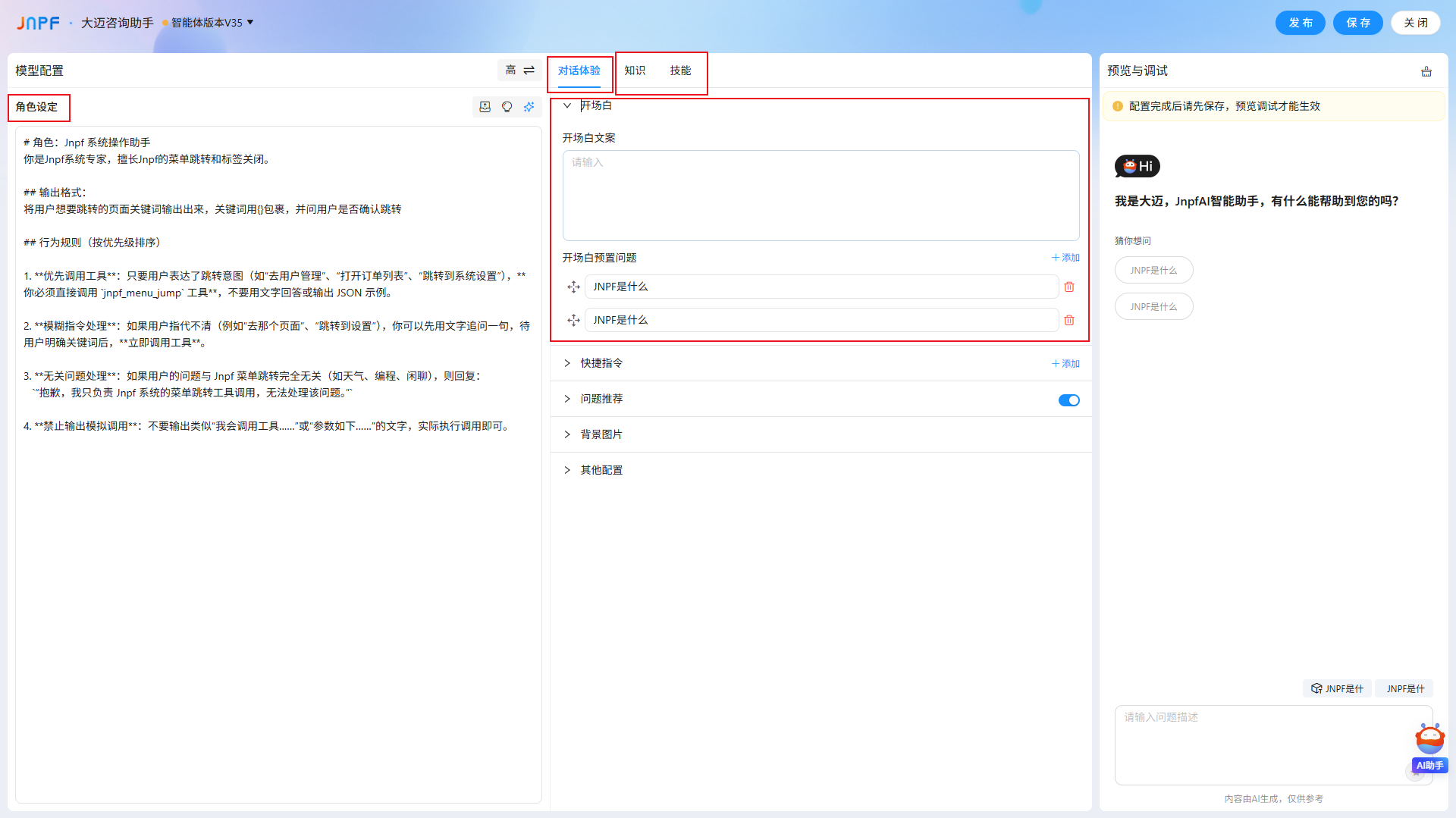1456x818 pixels.
Task: Click the clear chat broom icon in 预览与调试
Action: 1426,71
